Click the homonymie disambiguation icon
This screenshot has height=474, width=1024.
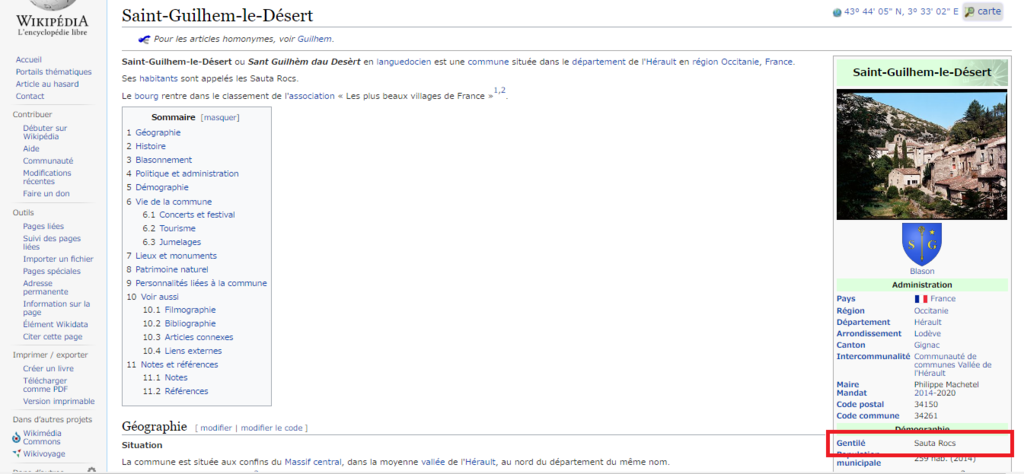pyautogui.click(x=144, y=39)
